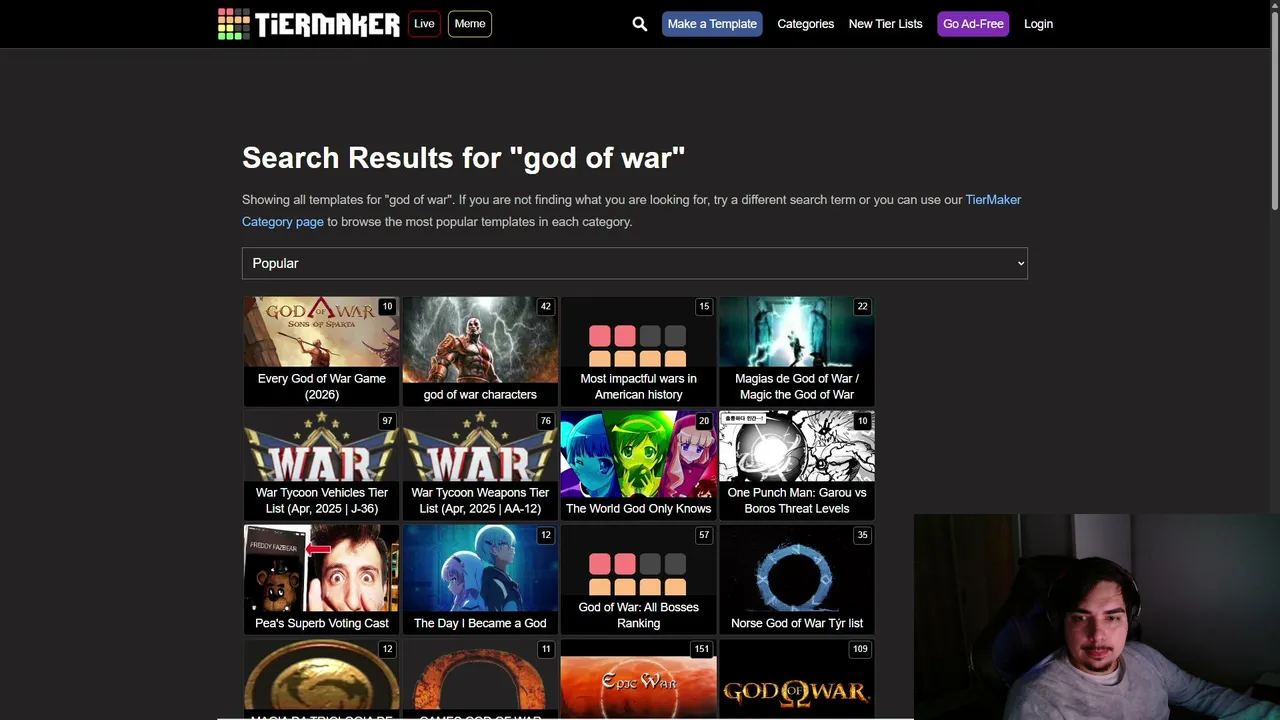Screen dimensions: 1280x720
Task: Click the Go Ad-Free button
Action: [x=973, y=24]
